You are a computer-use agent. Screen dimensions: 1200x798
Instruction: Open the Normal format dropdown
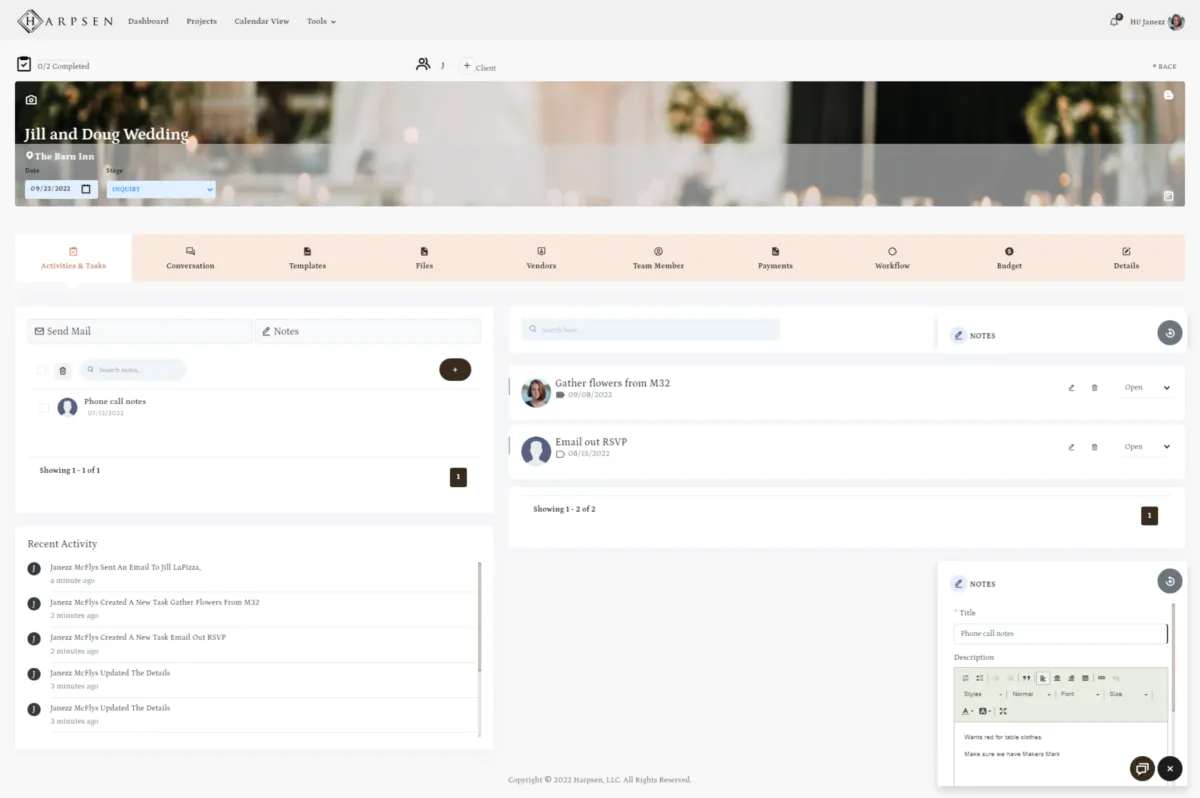pyautogui.click(x=1031, y=694)
